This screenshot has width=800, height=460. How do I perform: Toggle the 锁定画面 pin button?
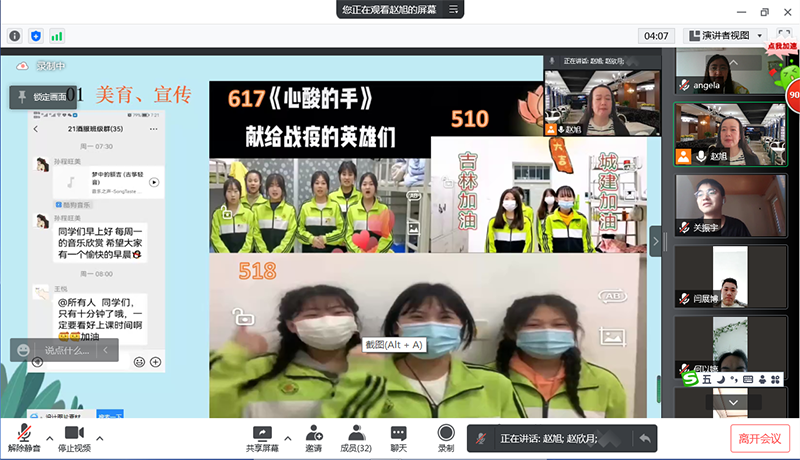(x=43, y=97)
